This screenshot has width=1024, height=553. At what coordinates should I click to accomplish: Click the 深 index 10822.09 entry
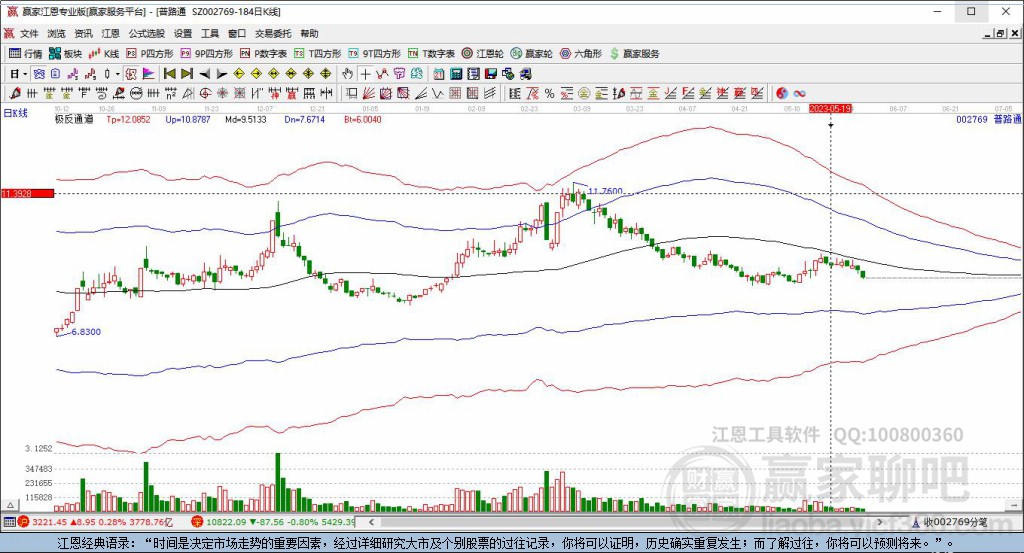(x=273, y=522)
